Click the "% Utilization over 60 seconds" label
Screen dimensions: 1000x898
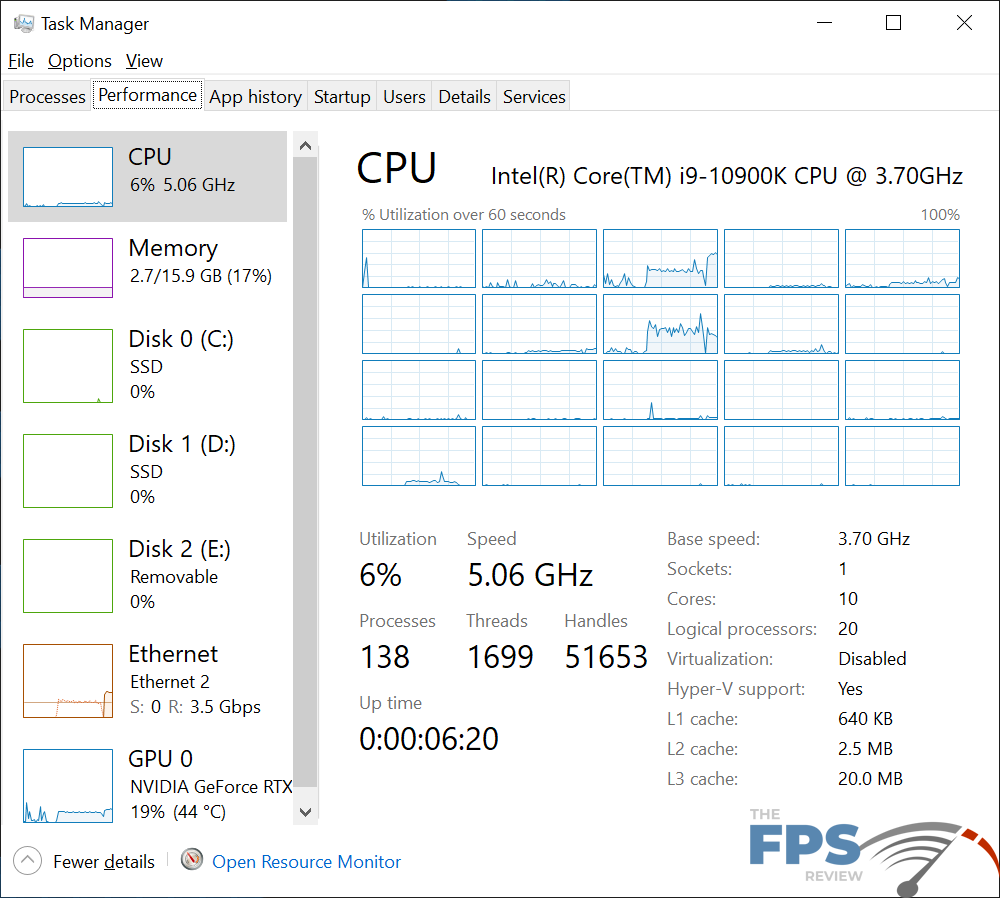[x=464, y=215]
